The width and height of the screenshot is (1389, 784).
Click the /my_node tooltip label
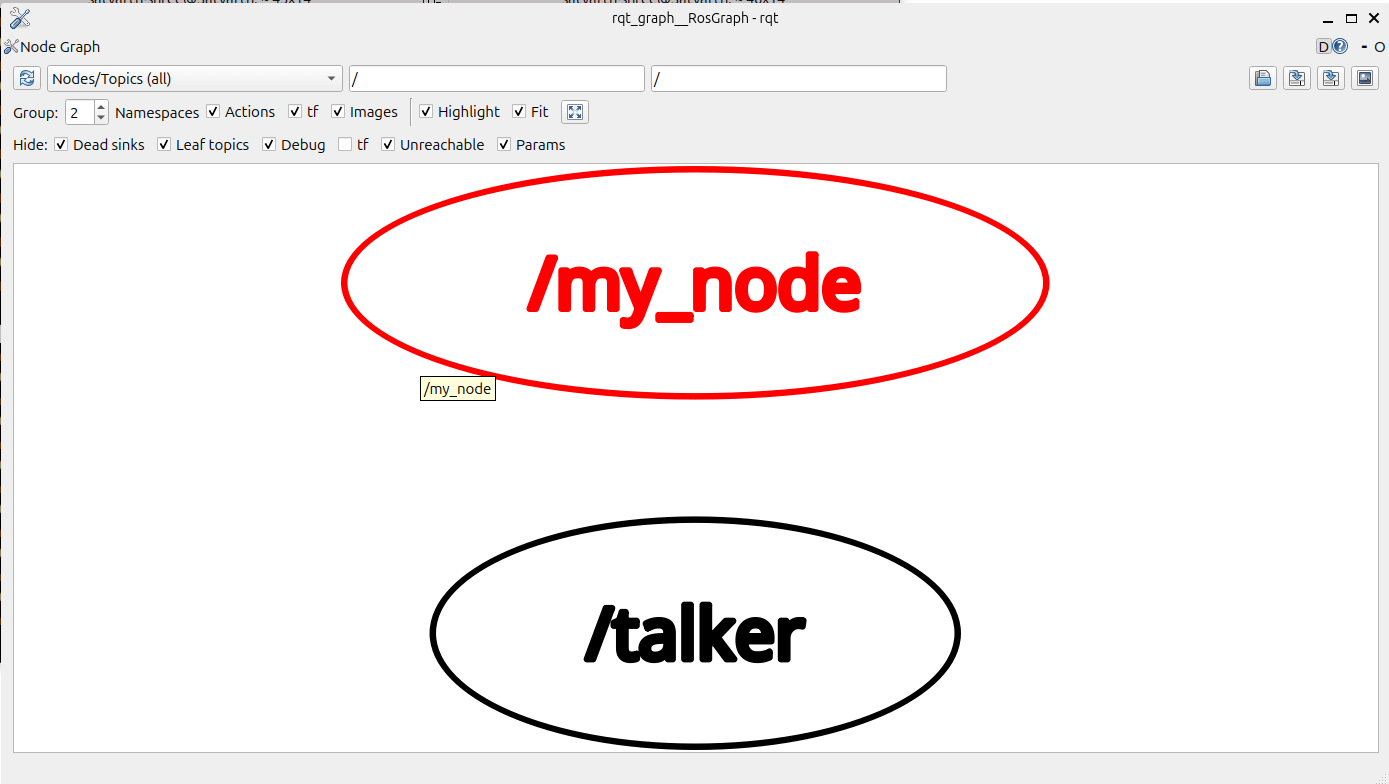point(457,389)
